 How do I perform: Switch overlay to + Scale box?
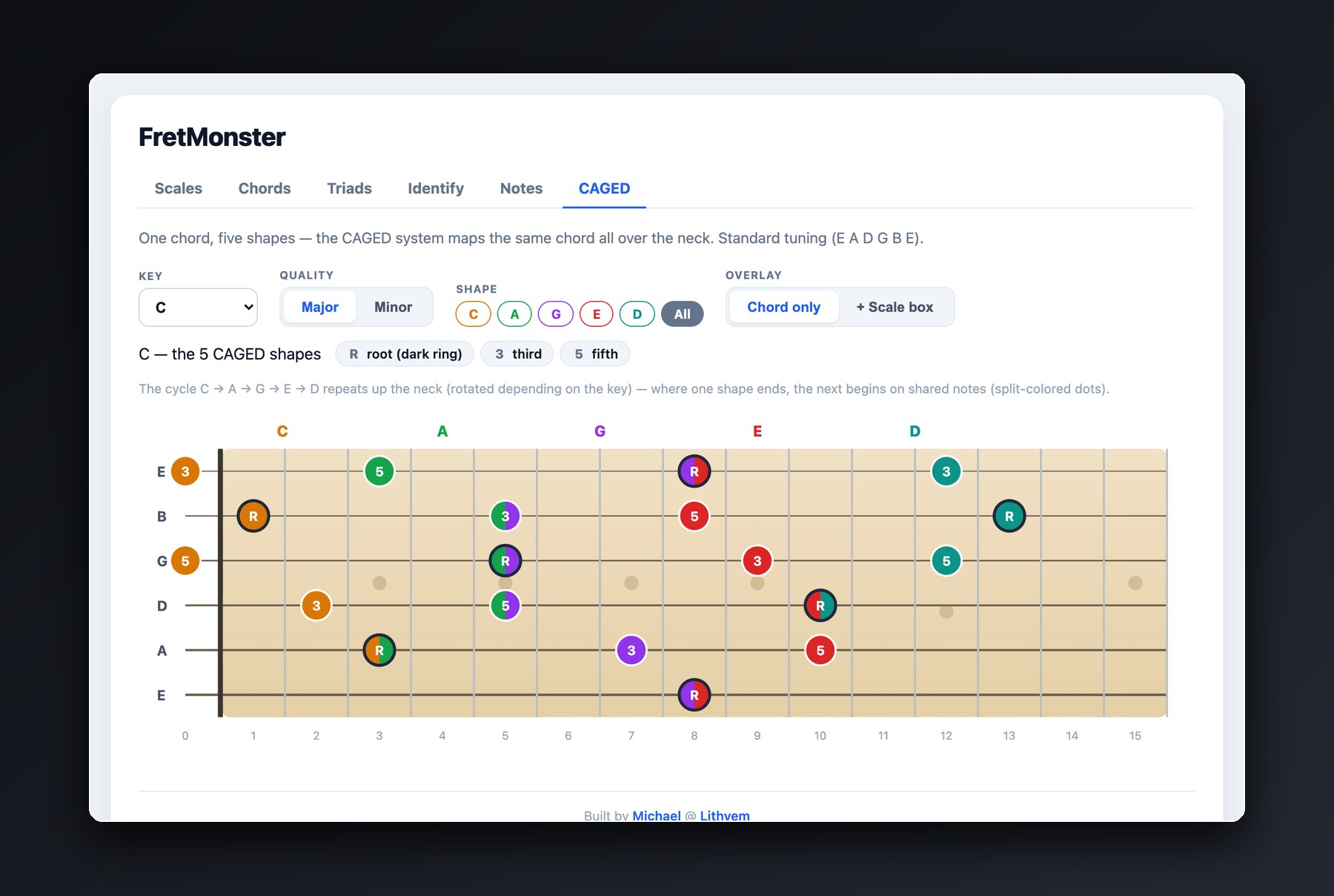(x=895, y=307)
